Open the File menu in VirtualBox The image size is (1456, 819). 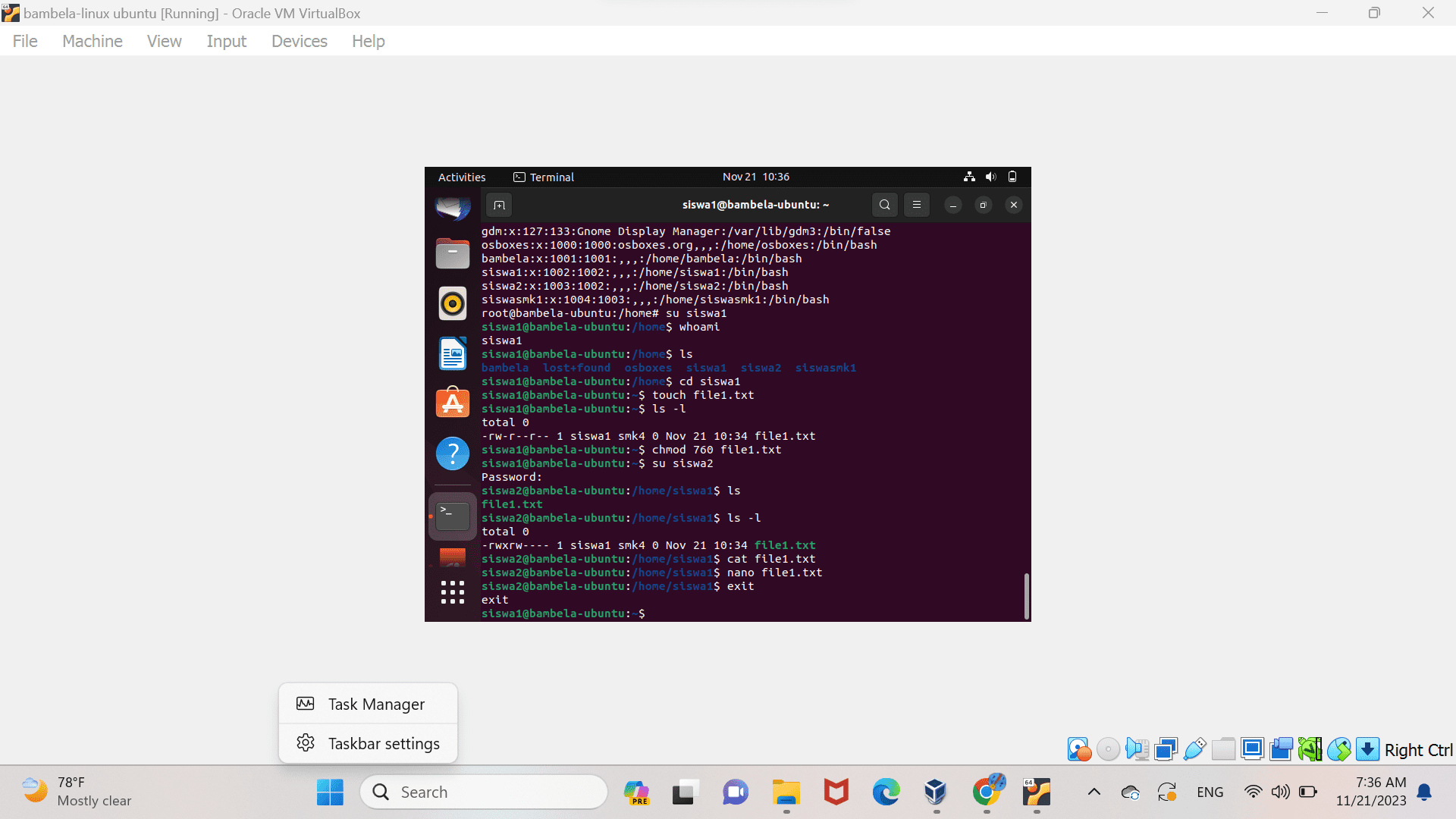(25, 41)
